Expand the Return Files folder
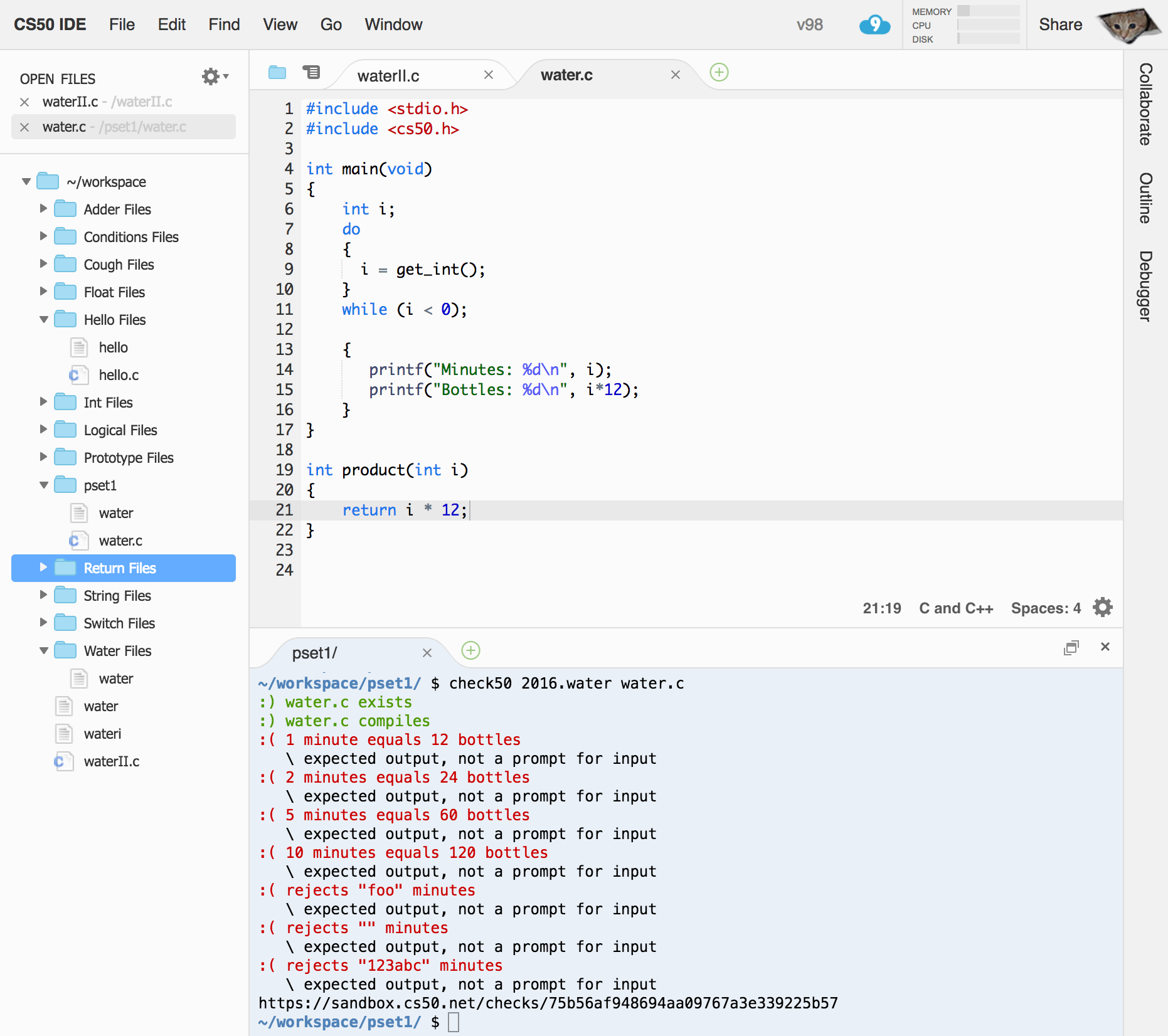This screenshot has width=1168, height=1036. pyautogui.click(x=43, y=568)
